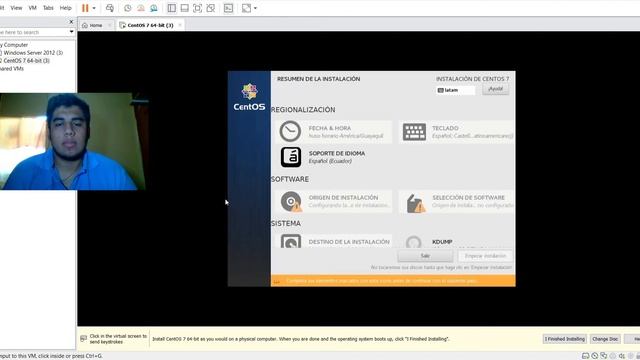Click the stretch guest display icon
640x360 pixels.
tap(247, 8)
